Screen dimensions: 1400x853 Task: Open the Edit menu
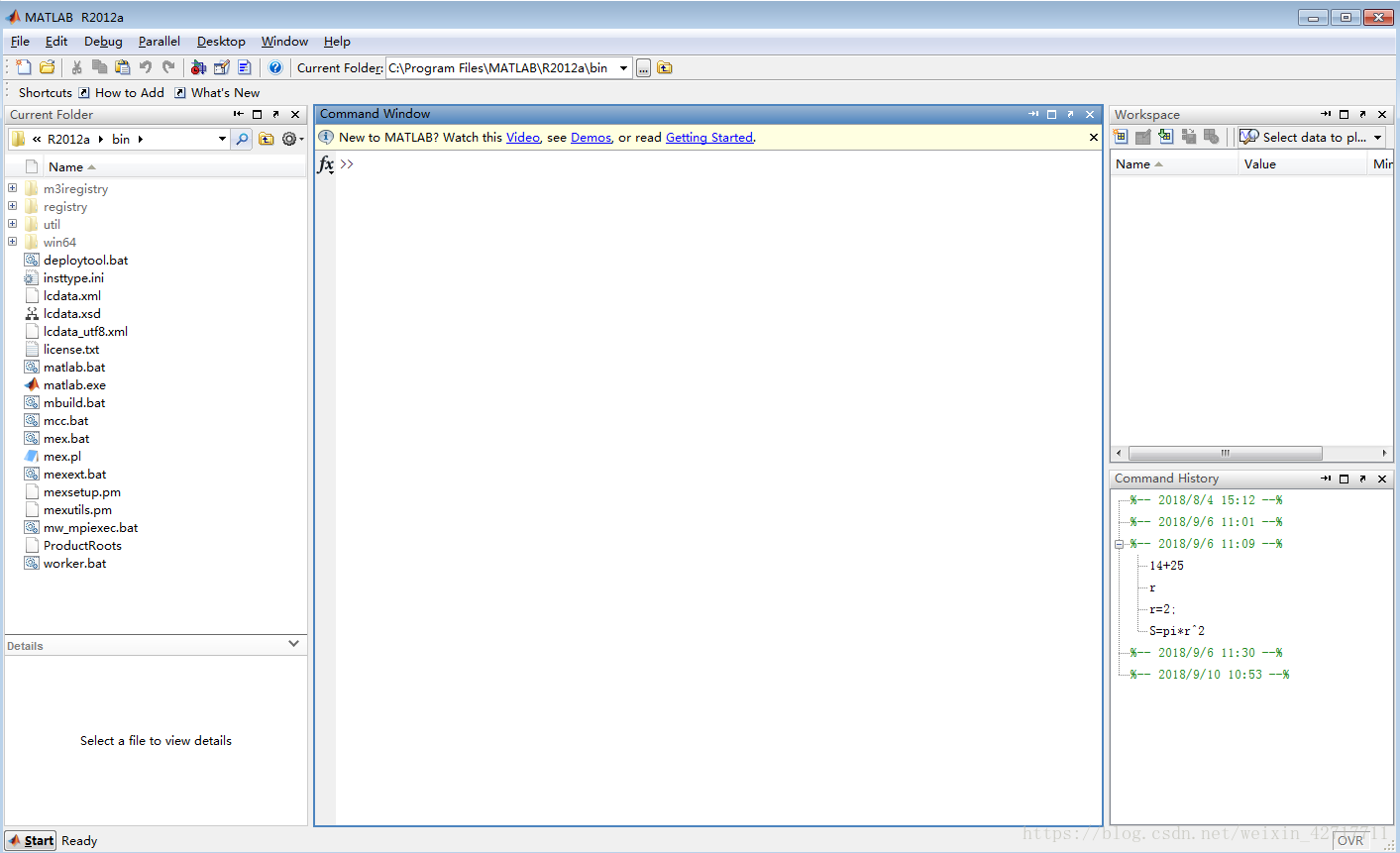(56, 42)
